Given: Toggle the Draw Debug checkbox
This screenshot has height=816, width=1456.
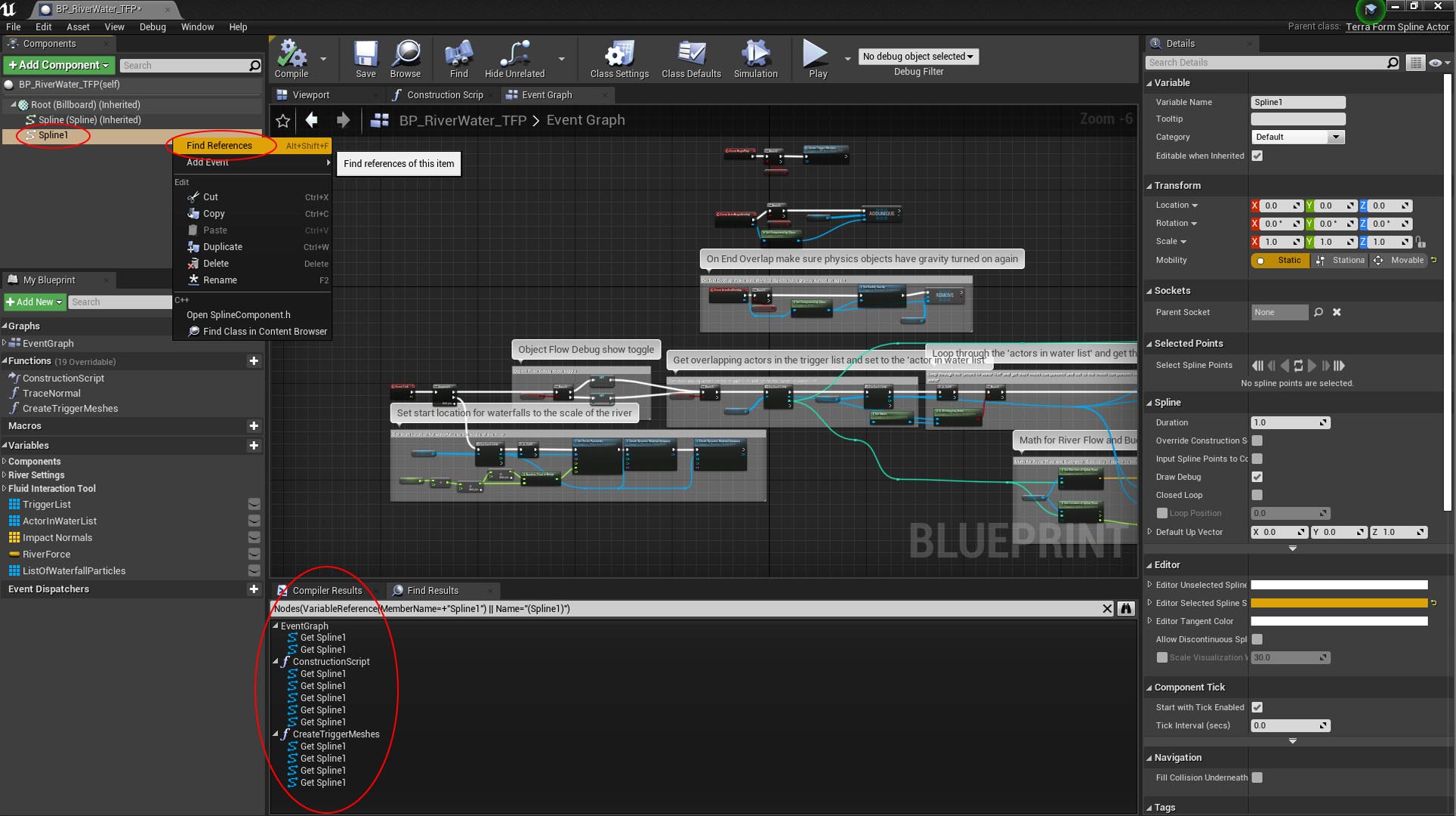Looking at the screenshot, I should [1257, 477].
